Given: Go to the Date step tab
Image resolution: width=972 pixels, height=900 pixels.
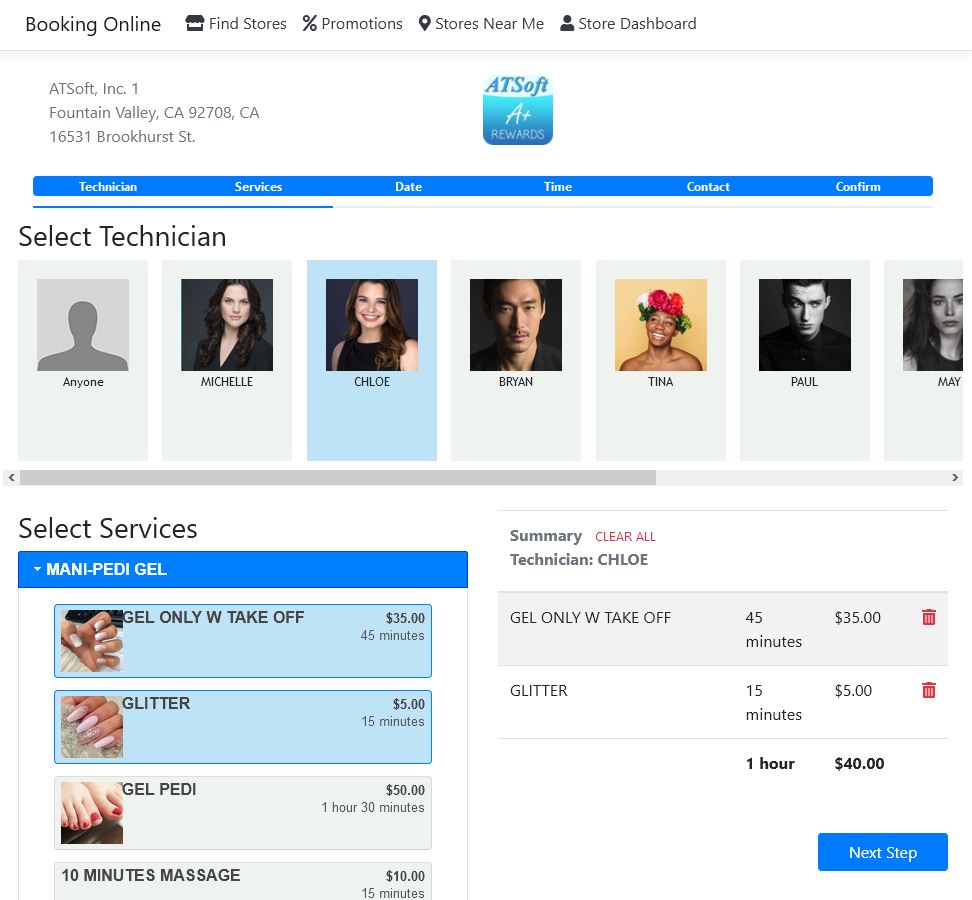Looking at the screenshot, I should click(x=408, y=187).
